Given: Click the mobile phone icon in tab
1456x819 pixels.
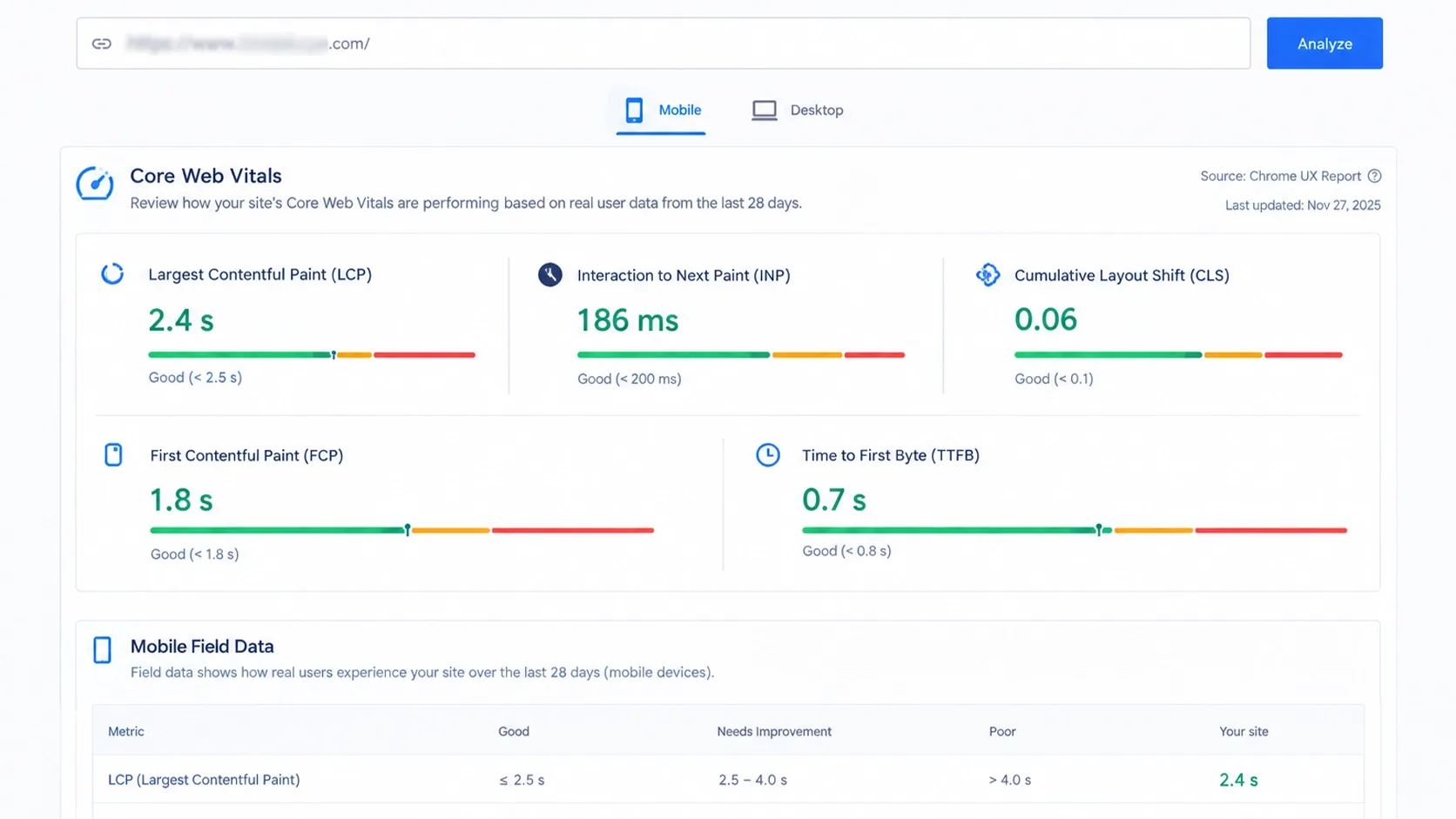Looking at the screenshot, I should coord(634,111).
